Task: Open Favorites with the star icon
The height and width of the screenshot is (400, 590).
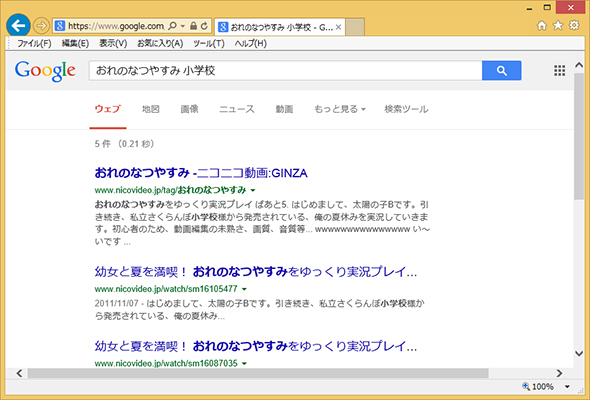Action: coord(558,26)
